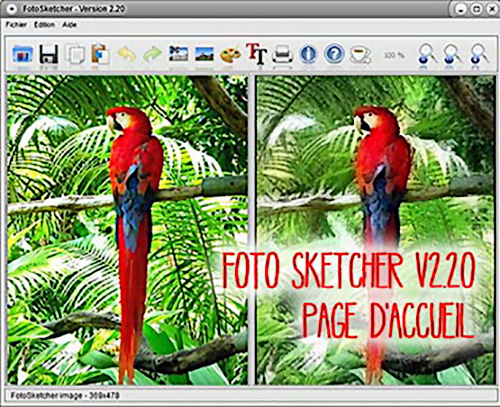
Task: Save the image using the floppy disk icon
Action: click(x=49, y=54)
